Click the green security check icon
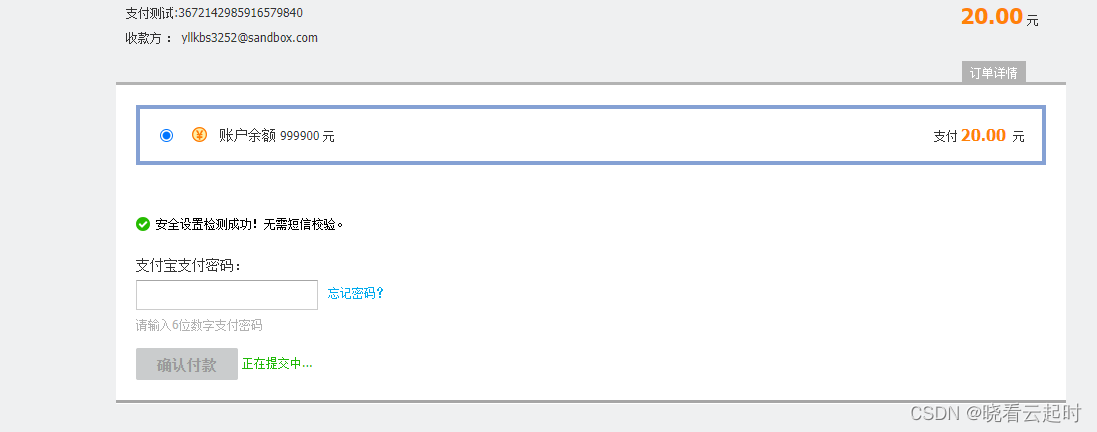The width and height of the screenshot is (1097, 432). point(143,224)
